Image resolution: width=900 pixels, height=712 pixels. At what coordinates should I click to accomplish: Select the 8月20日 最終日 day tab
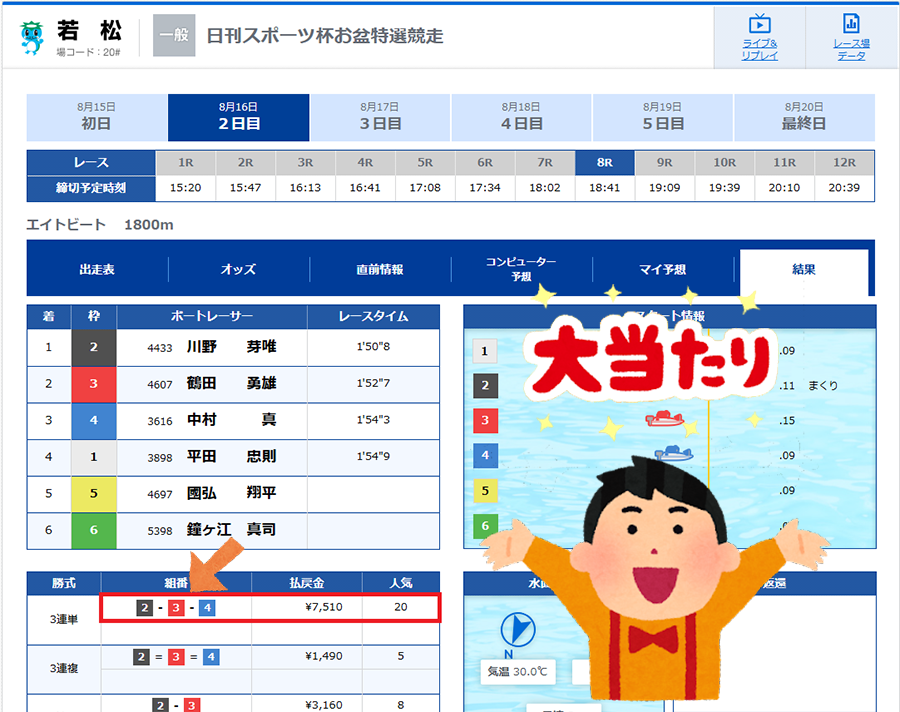pyautogui.click(x=804, y=117)
